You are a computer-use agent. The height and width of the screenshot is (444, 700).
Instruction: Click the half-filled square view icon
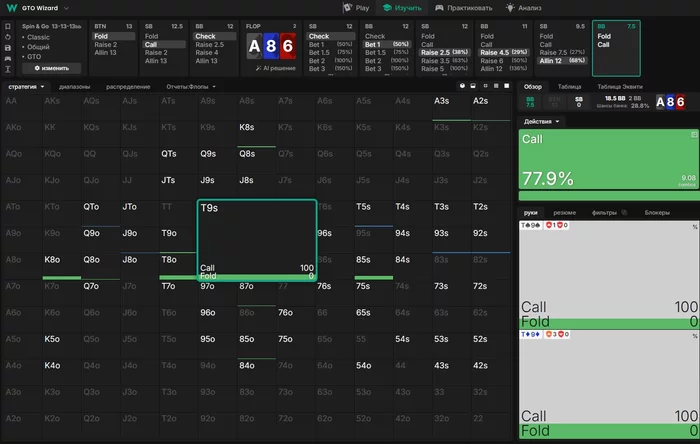(473, 86)
